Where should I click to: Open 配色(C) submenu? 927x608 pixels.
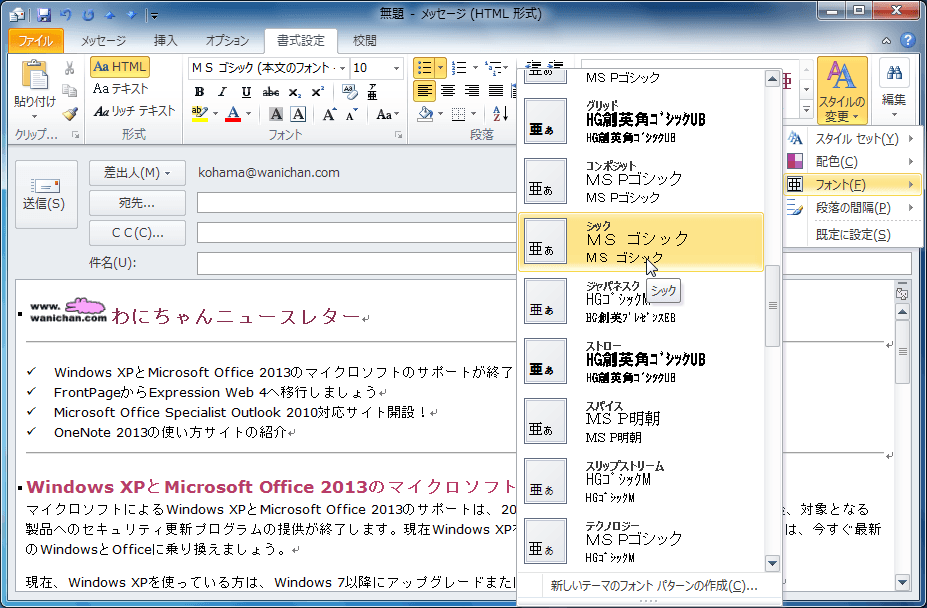(852, 161)
